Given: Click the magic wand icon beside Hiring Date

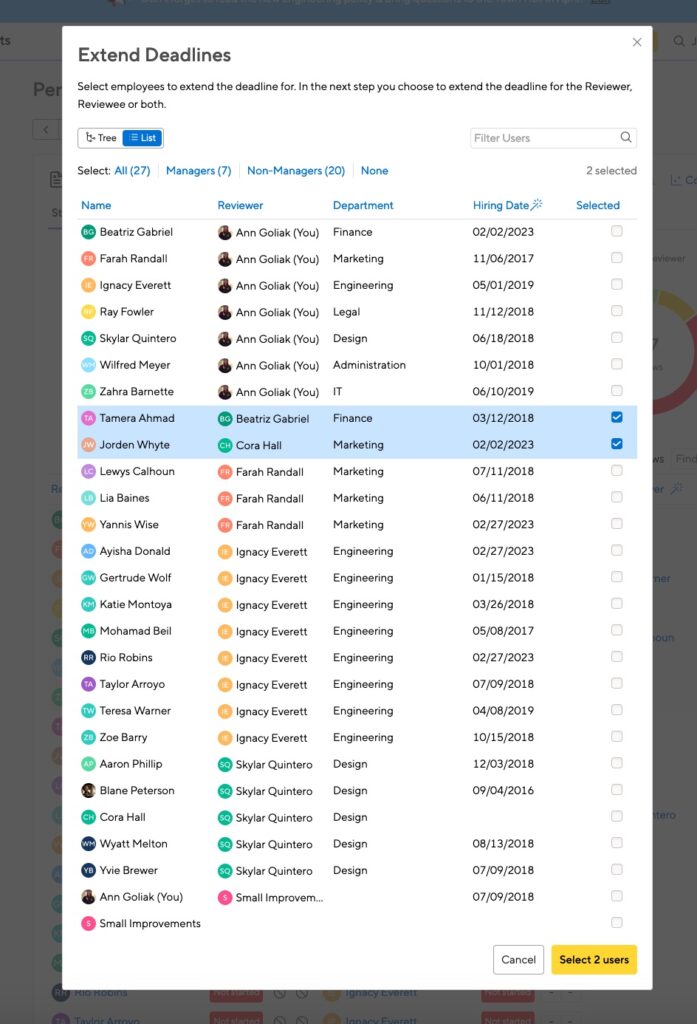Looking at the screenshot, I should [536, 204].
